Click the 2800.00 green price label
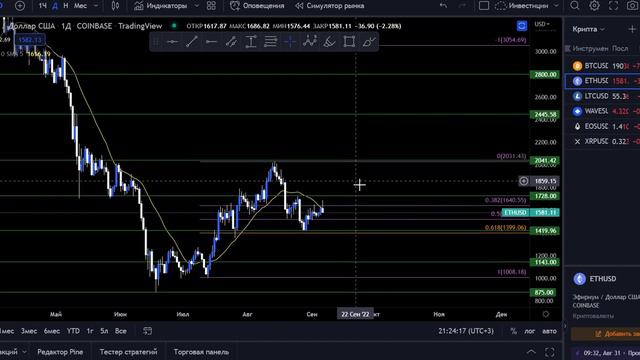Screen dimensions: 640x360 point(545,75)
